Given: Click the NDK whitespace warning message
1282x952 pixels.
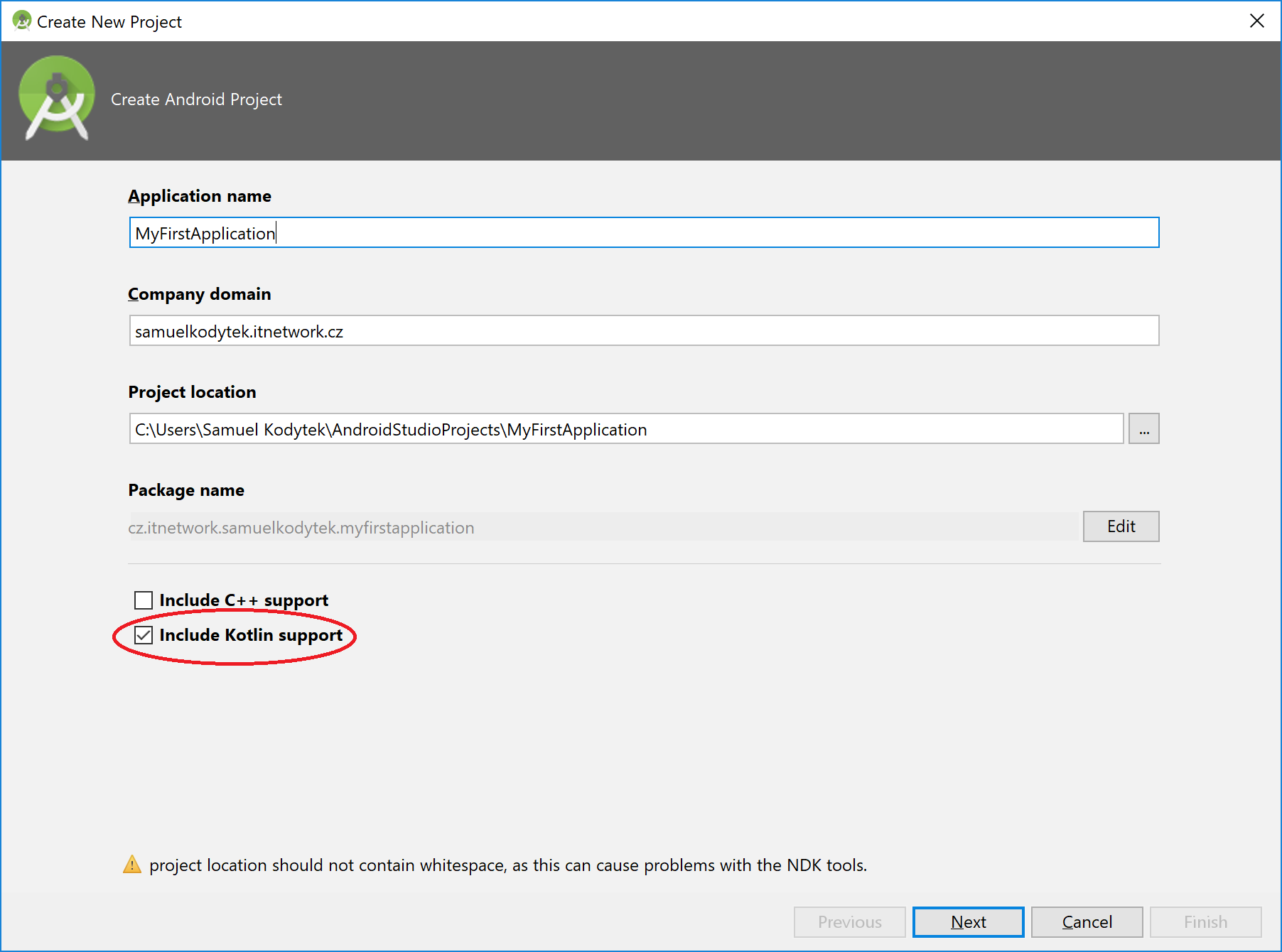Looking at the screenshot, I should (507, 865).
